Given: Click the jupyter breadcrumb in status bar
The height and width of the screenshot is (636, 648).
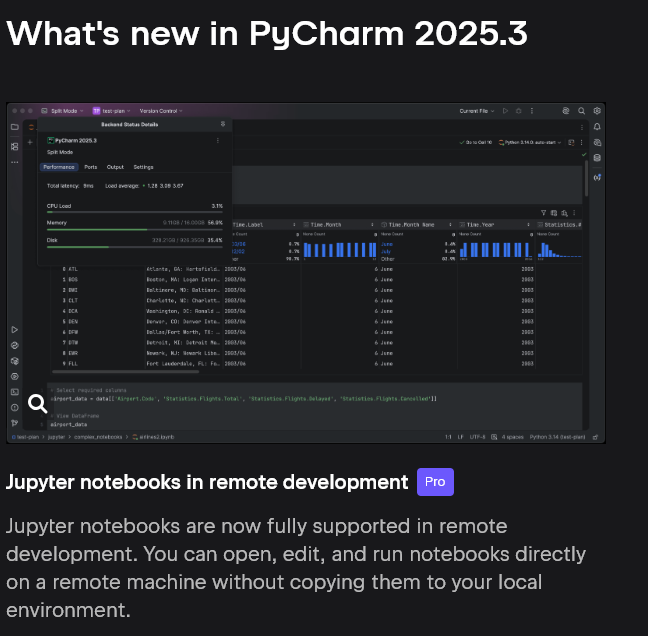Looking at the screenshot, I should pyautogui.click(x=56, y=437).
